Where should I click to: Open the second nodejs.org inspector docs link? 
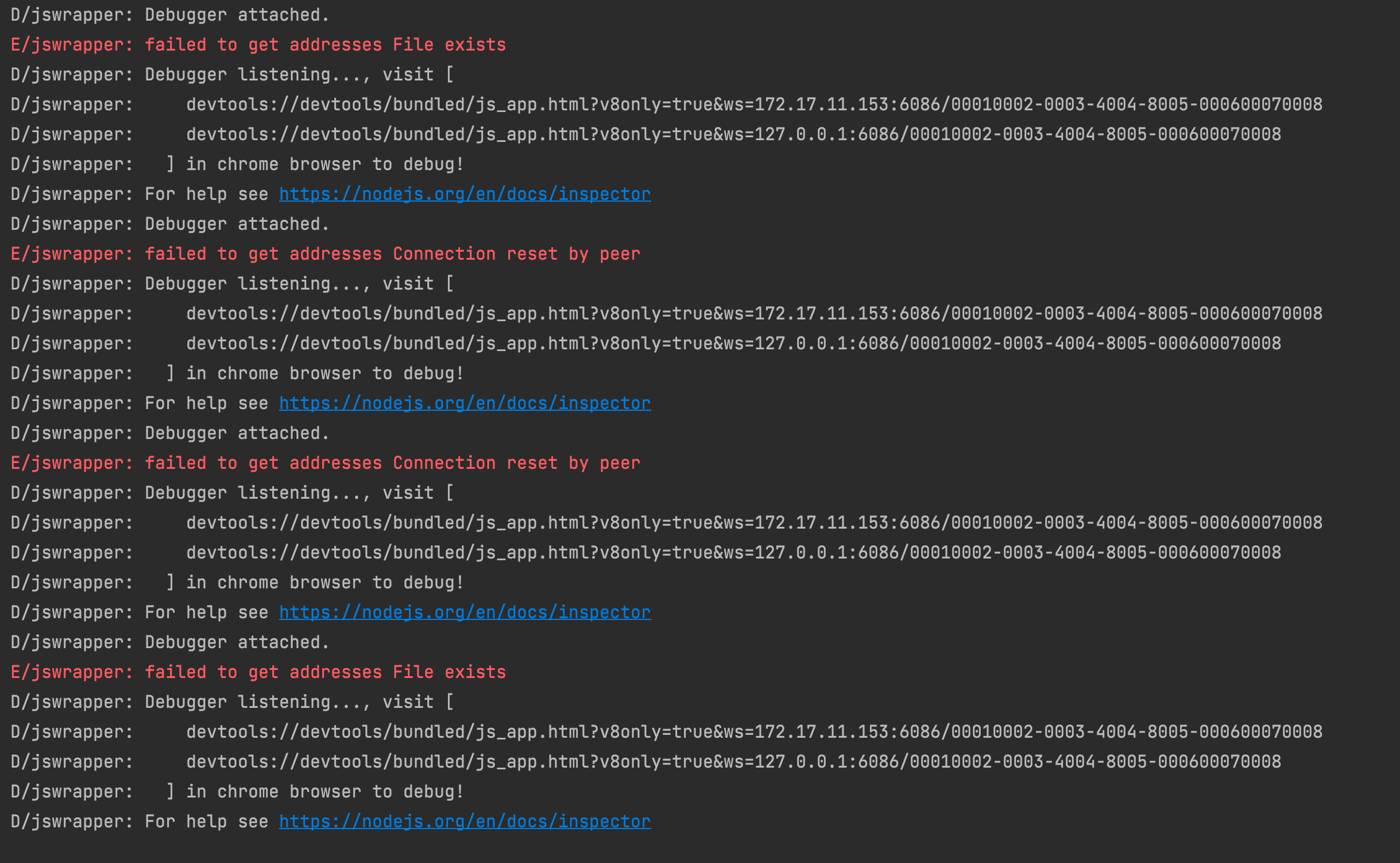[465, 403]
